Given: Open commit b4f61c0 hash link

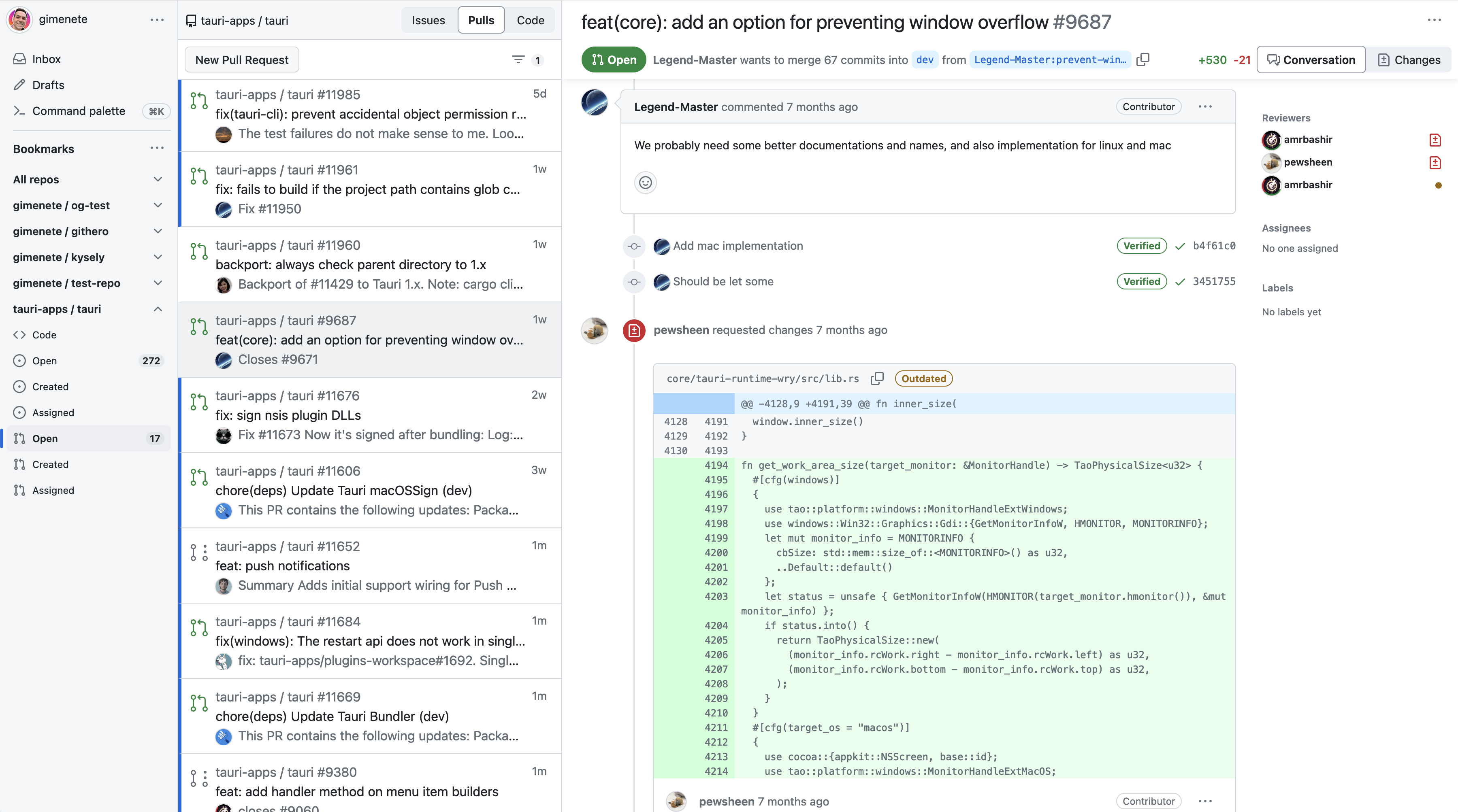Looking at the screenshot, I should click(x=1214, y=246).
